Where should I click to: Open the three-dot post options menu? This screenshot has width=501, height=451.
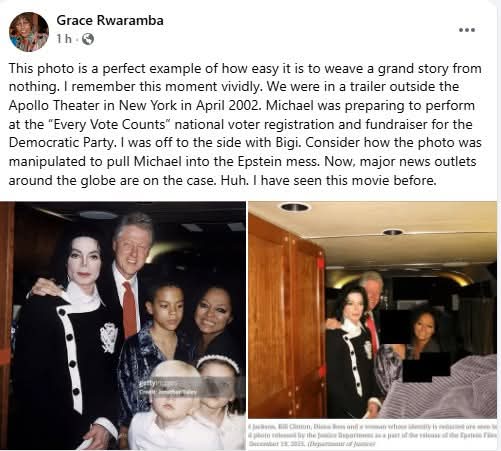coord(467,30)
